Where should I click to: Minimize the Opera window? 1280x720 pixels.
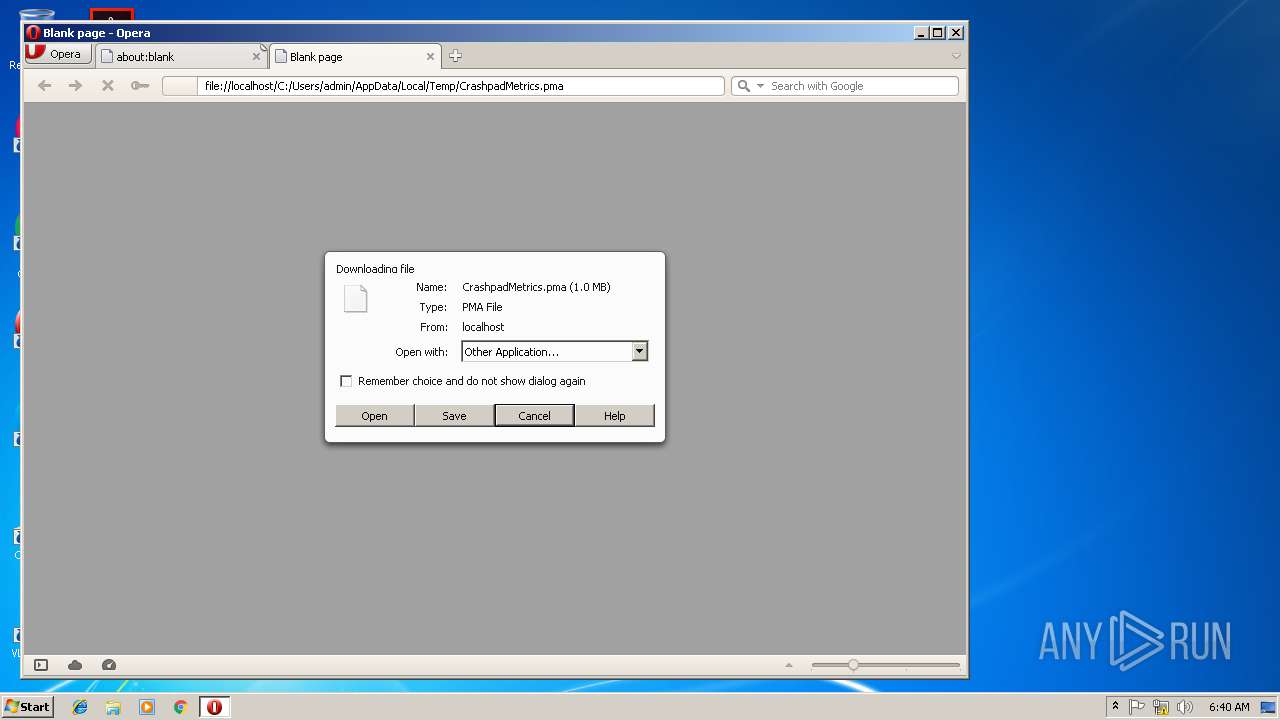pos(920,33)
